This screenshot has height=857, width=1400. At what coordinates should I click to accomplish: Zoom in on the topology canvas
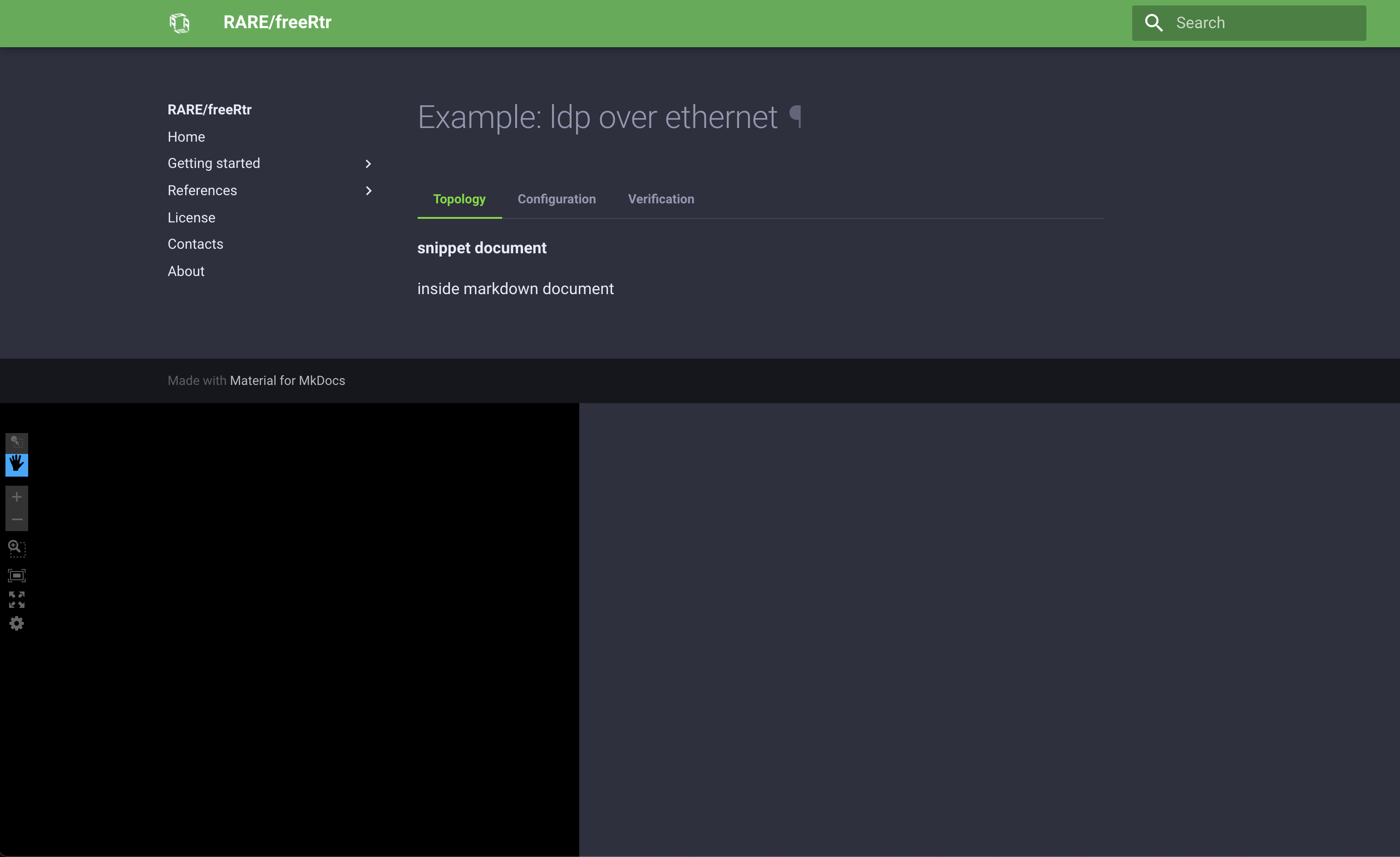pos(16,496)
